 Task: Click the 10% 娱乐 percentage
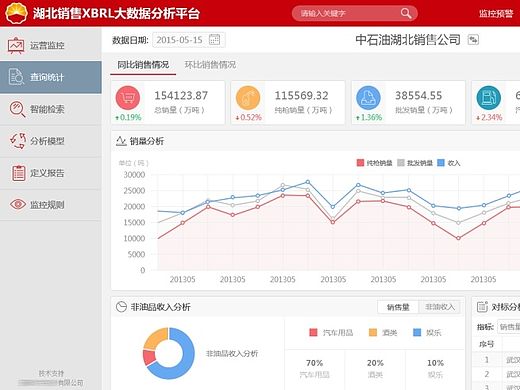(435, 363)
